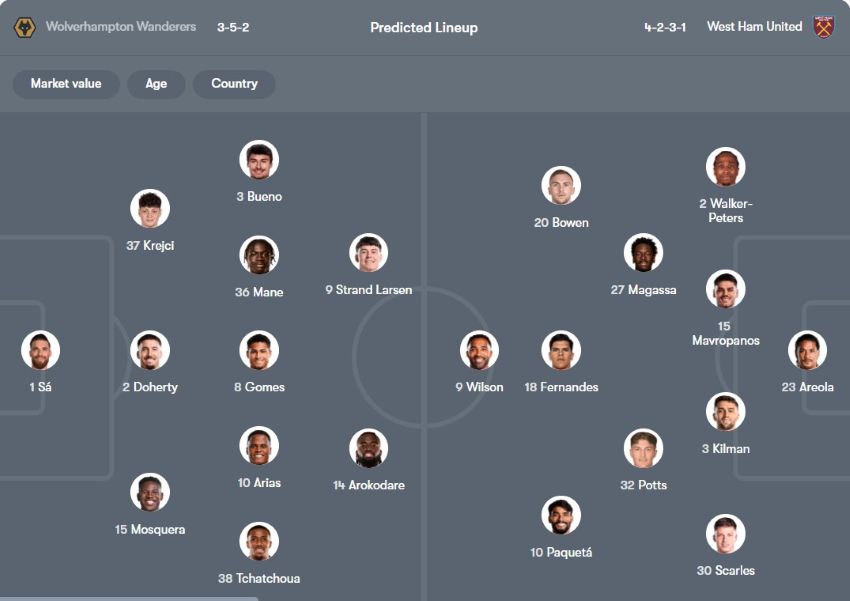Click the Doherty player name label
The image size is (850, 601).
148,387
